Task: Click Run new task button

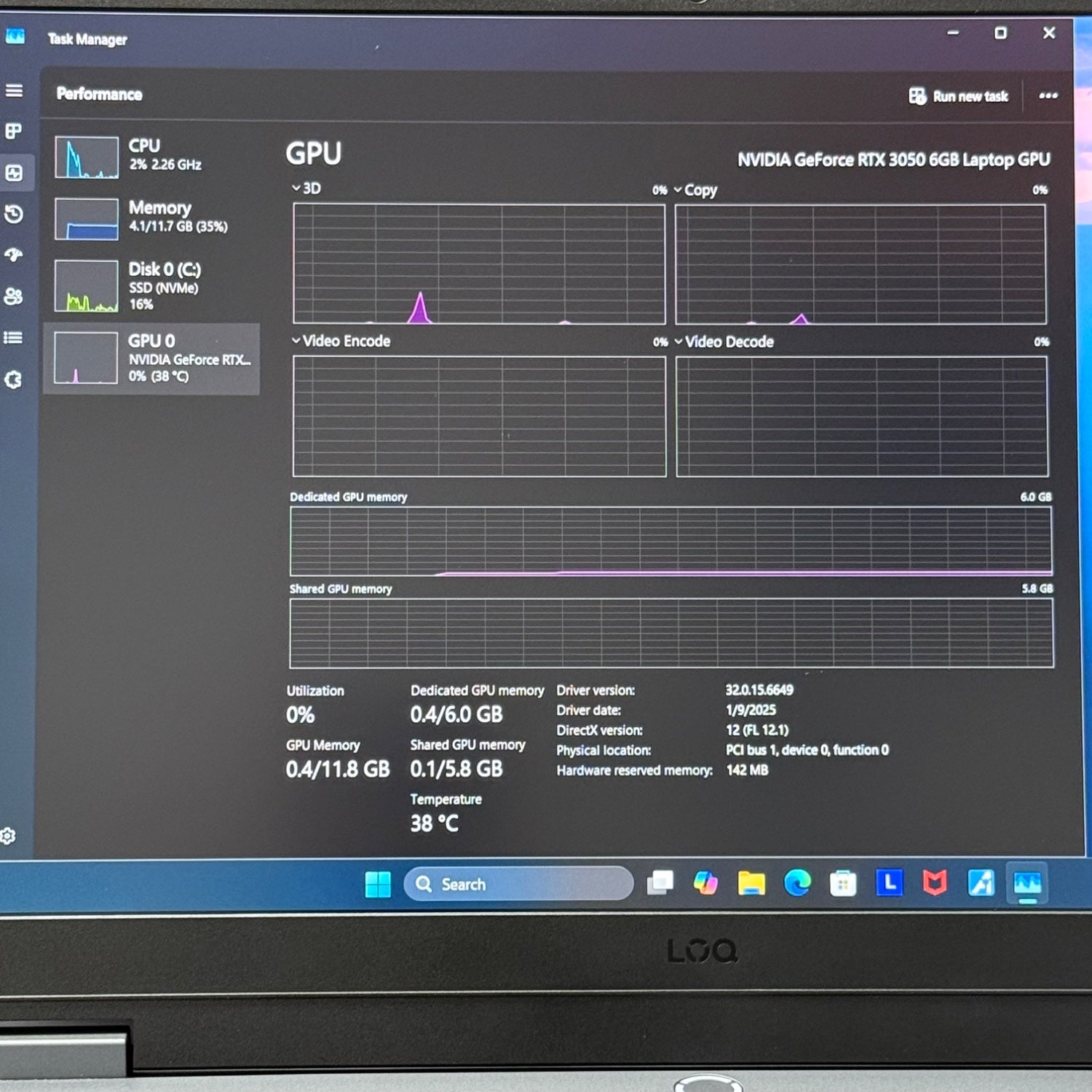Action: (x=959, y=96)
